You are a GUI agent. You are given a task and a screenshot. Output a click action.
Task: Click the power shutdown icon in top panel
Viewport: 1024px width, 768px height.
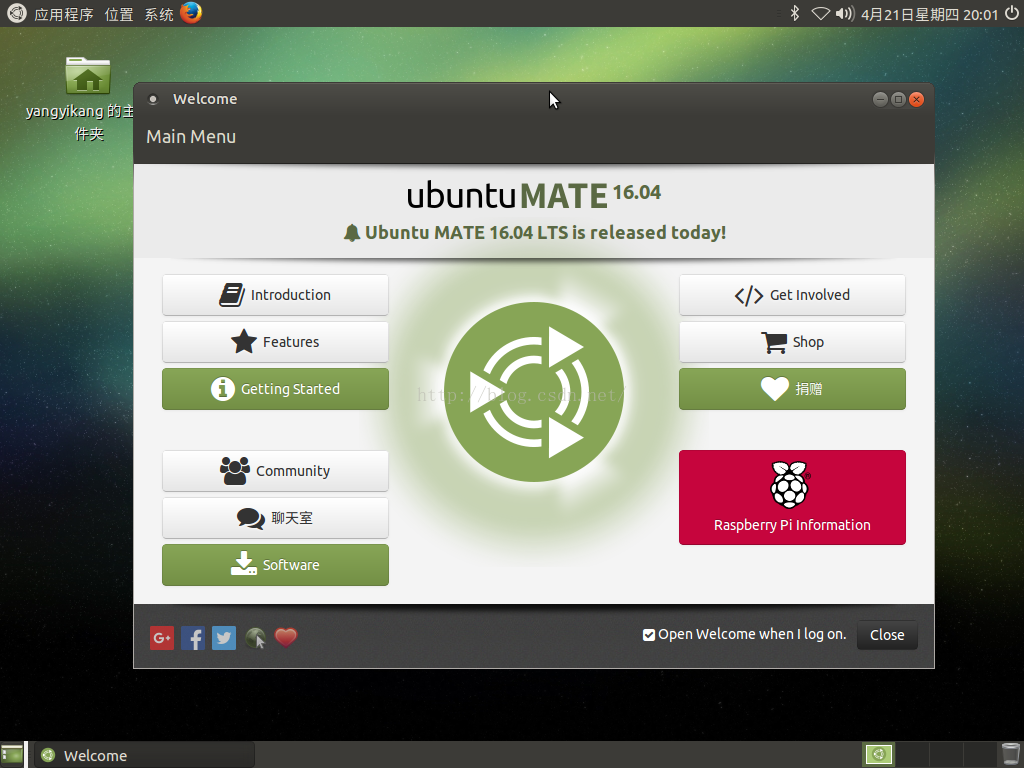[x=1011, y=13]
